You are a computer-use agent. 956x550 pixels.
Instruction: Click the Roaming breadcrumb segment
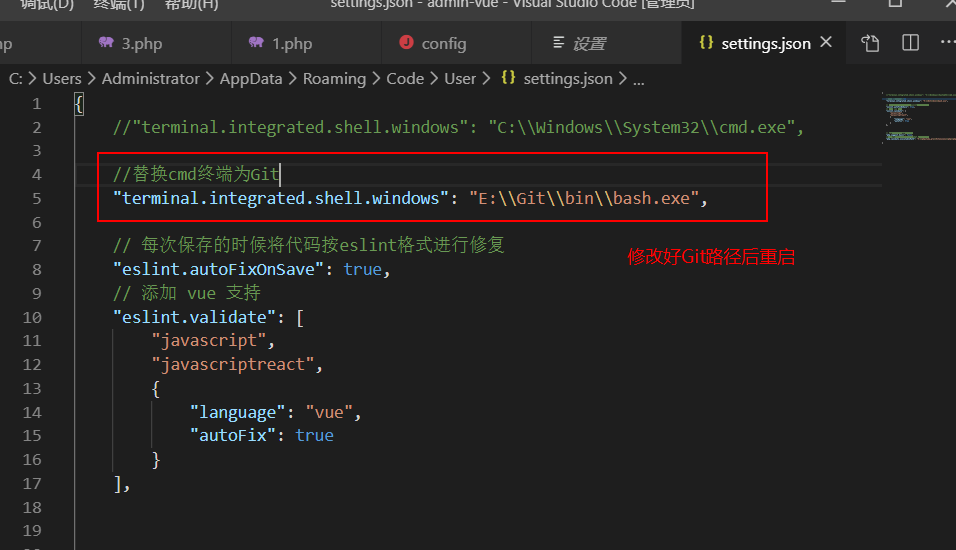[334, 79]
